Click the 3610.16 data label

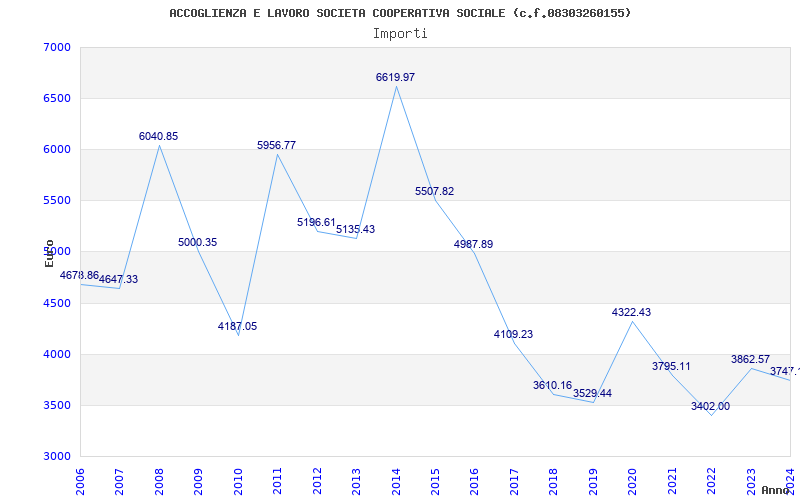click(553, 385)
